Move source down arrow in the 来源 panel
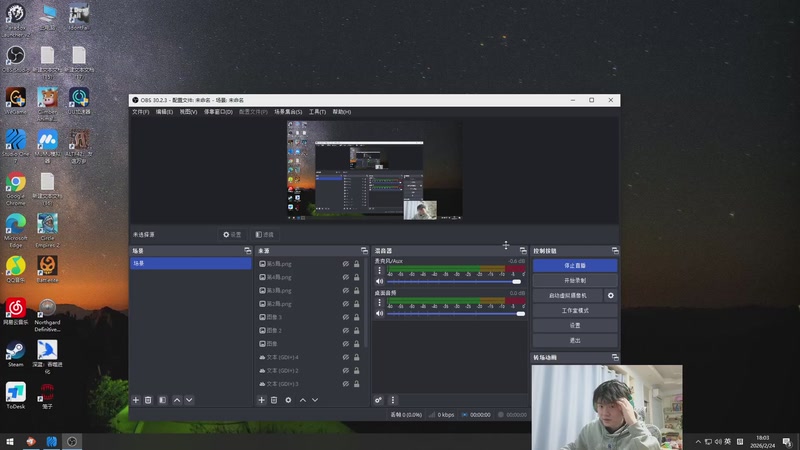This screenshot has width=800, height=450. [x=315, y=400]
